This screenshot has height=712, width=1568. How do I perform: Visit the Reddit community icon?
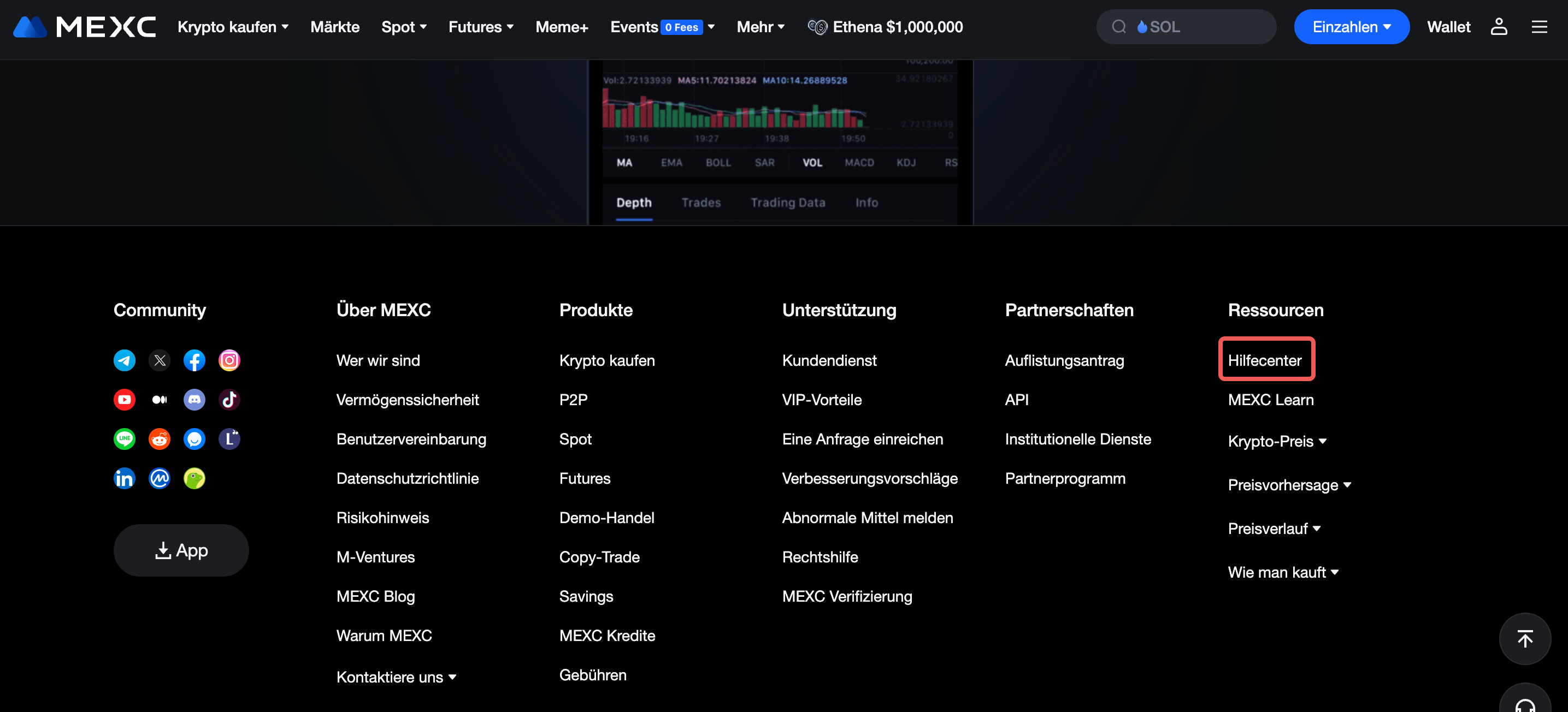click(x=160, y=439)
